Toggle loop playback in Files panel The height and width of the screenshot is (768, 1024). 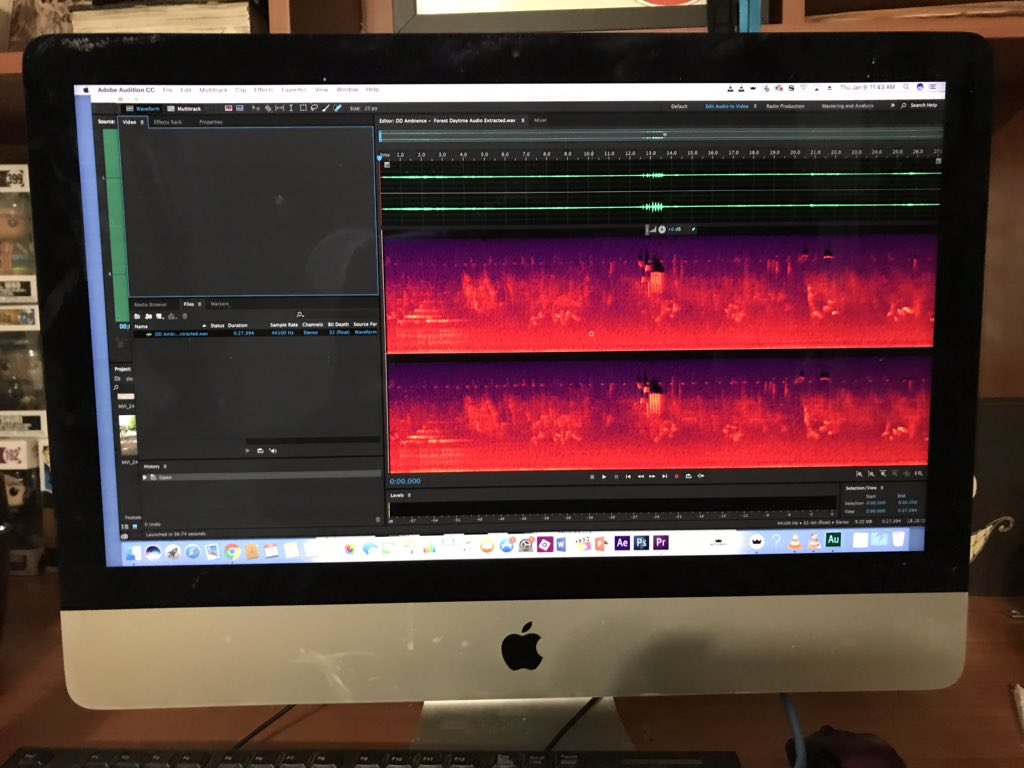click(260, 451)
